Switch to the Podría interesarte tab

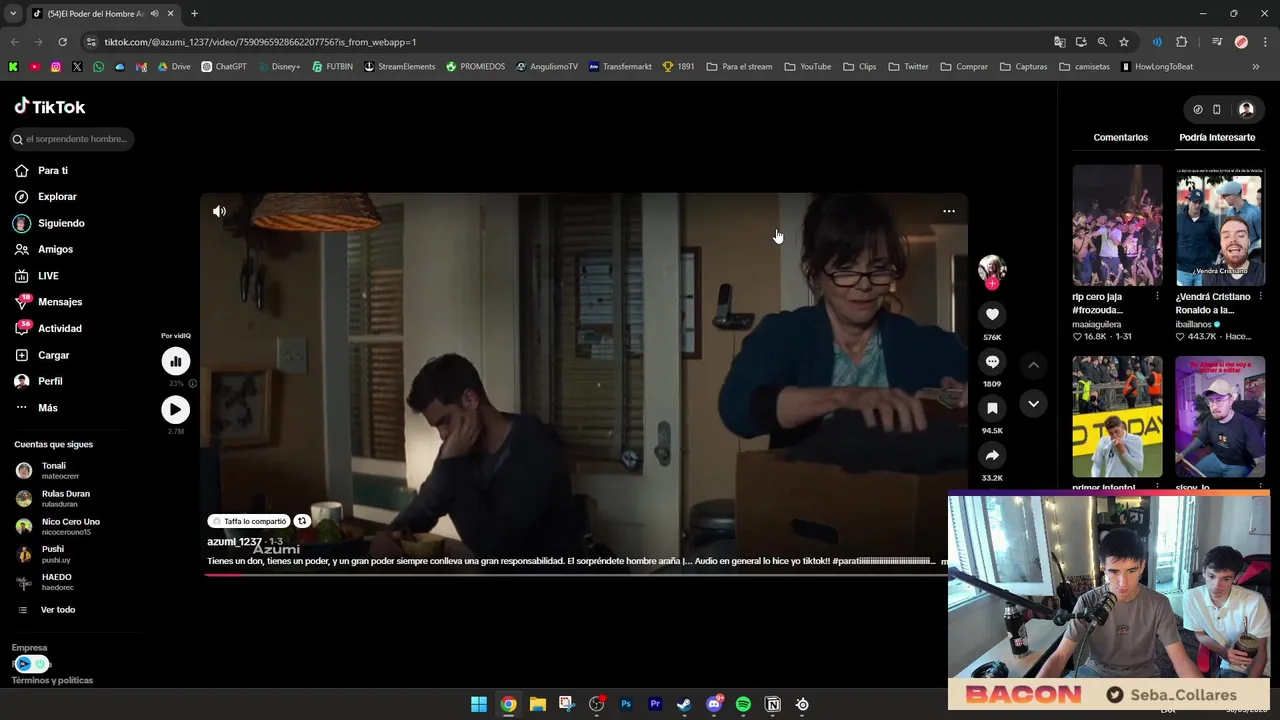(x=1217, y=137)
